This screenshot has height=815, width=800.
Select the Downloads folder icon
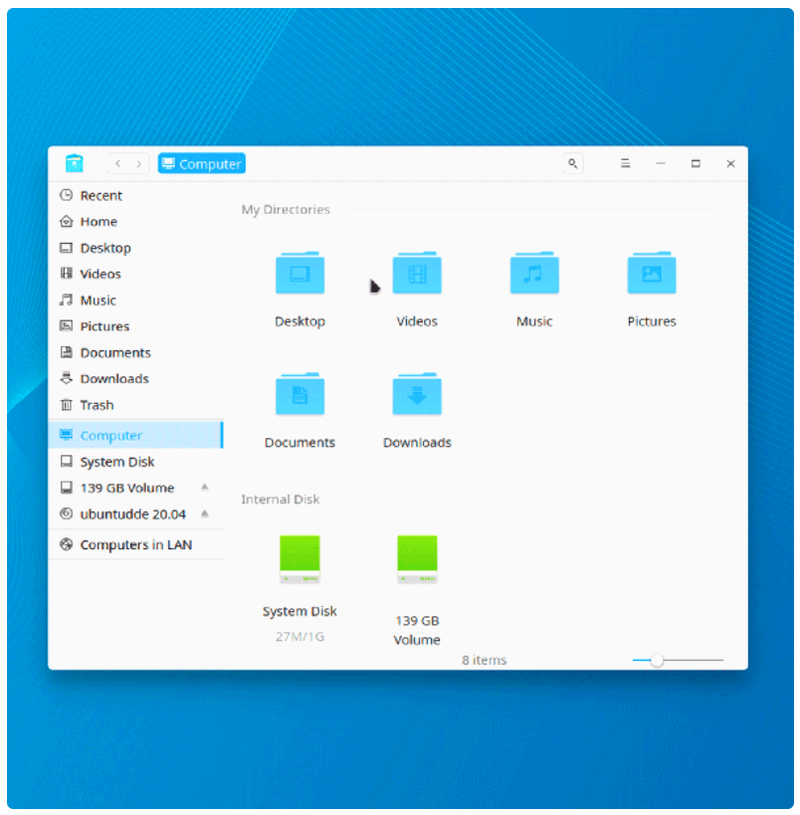click(x=417, y=394)
